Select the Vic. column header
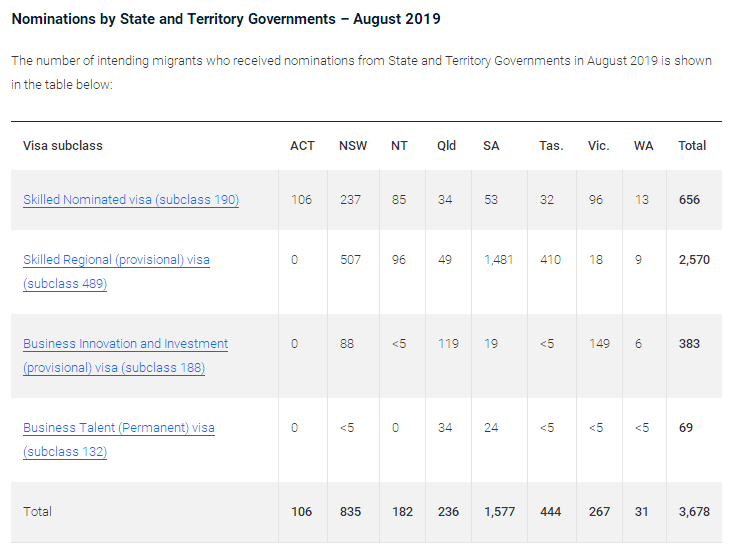Image resolution: width=734 pixels, height=550 pixels. 599,146
